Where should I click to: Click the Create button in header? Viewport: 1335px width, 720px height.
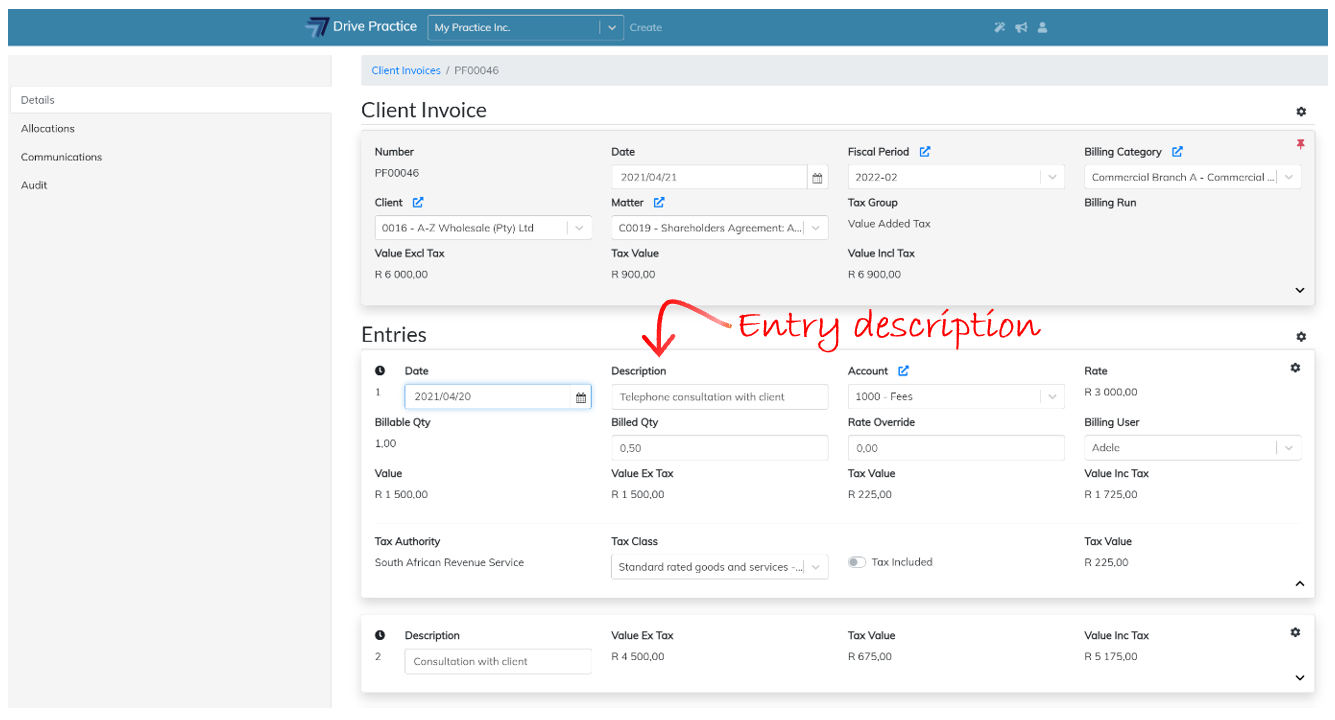tap(645, 28)
